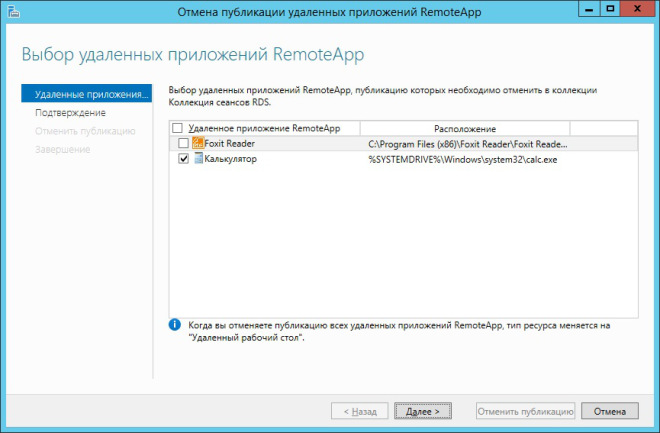This screenshot has height=433, width=660.
Task: Toggle the select-all checkbox in header
Action: click(179, 129)
